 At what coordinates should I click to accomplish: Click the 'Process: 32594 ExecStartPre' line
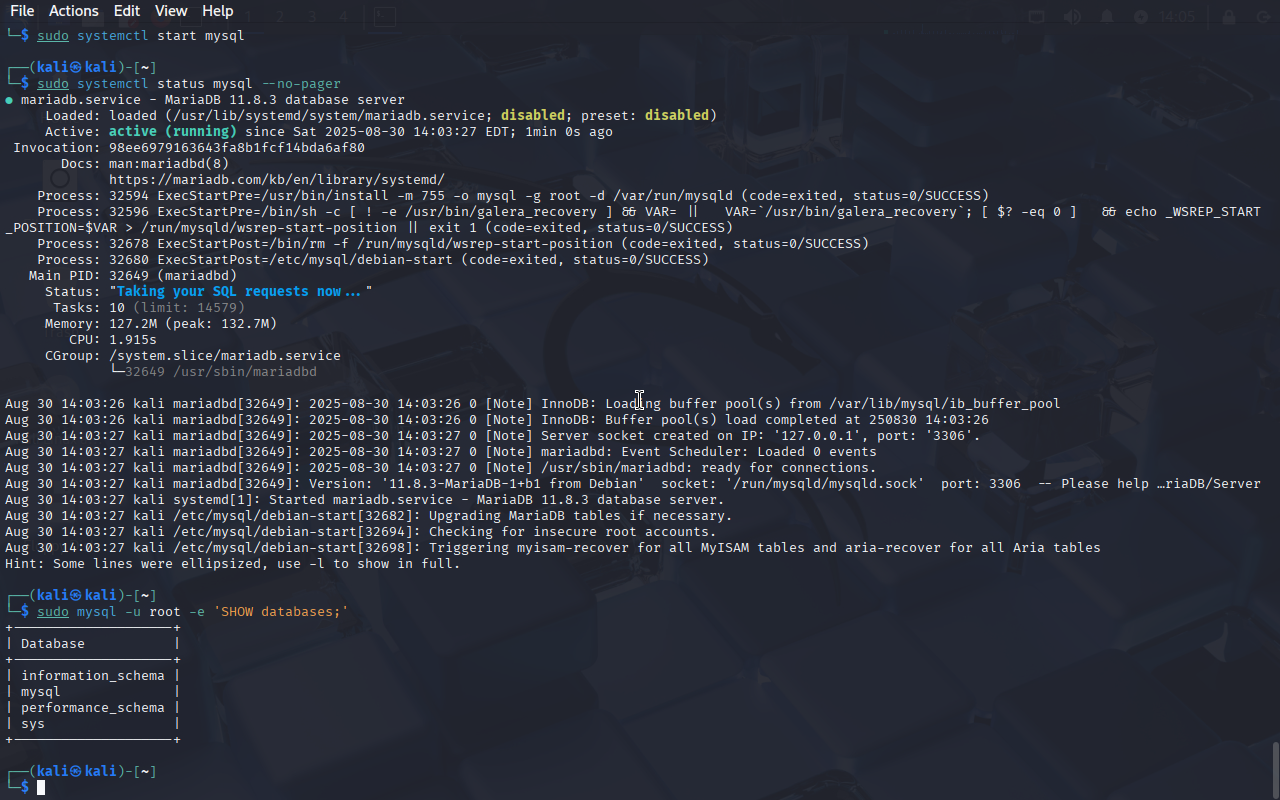click(513, 196)
